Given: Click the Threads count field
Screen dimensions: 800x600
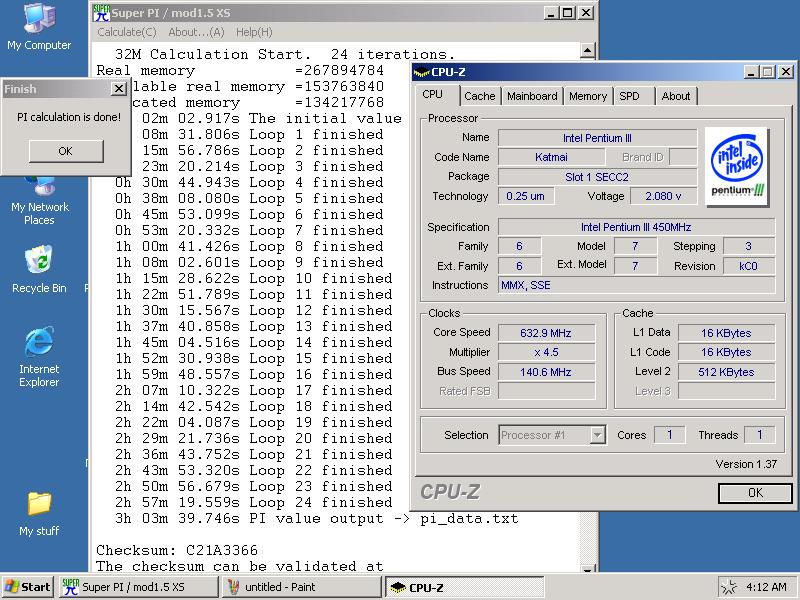Looking at the screenshot, I should coord(759,435).
